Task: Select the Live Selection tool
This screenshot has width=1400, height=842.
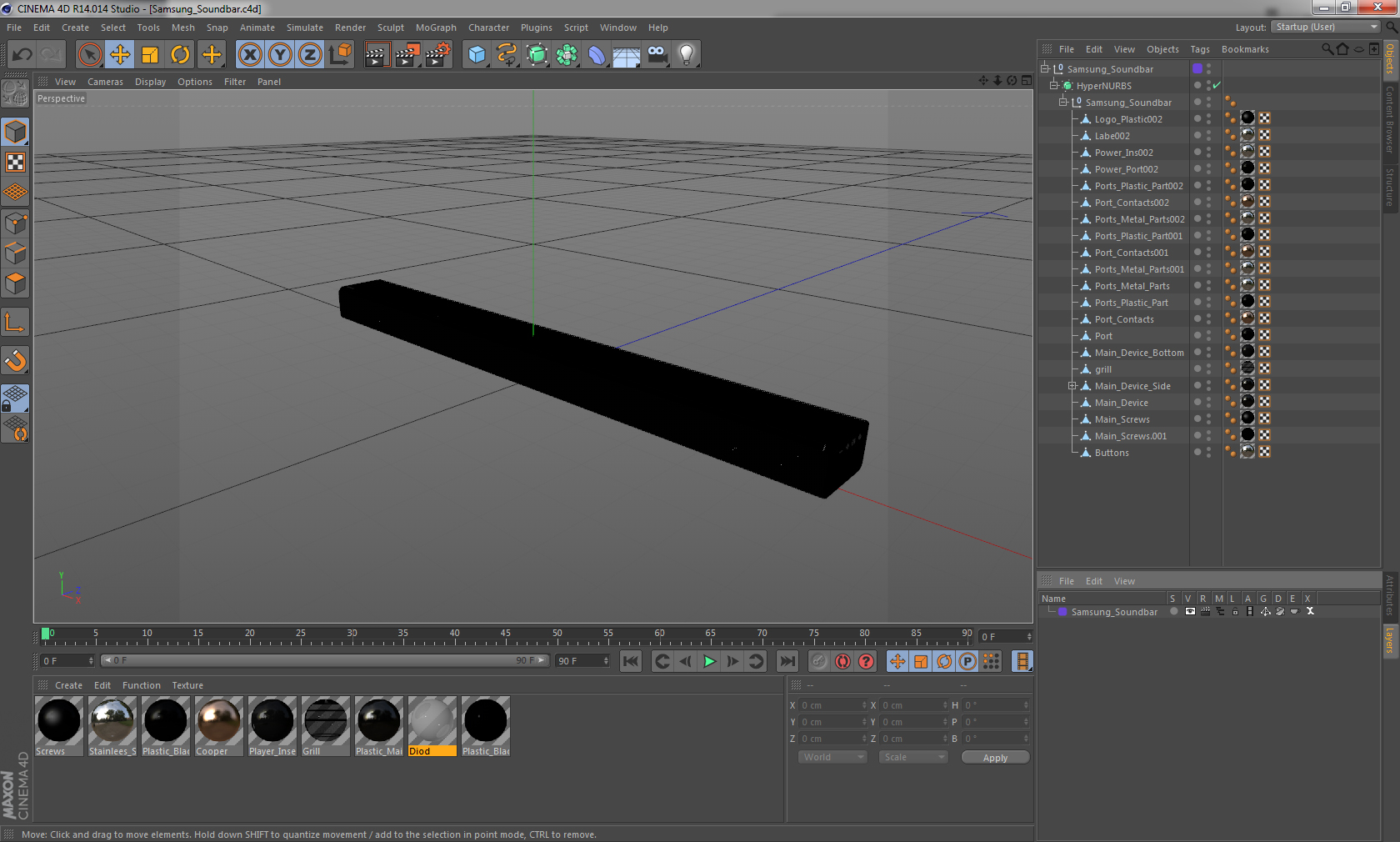Action: coord(89,55)
